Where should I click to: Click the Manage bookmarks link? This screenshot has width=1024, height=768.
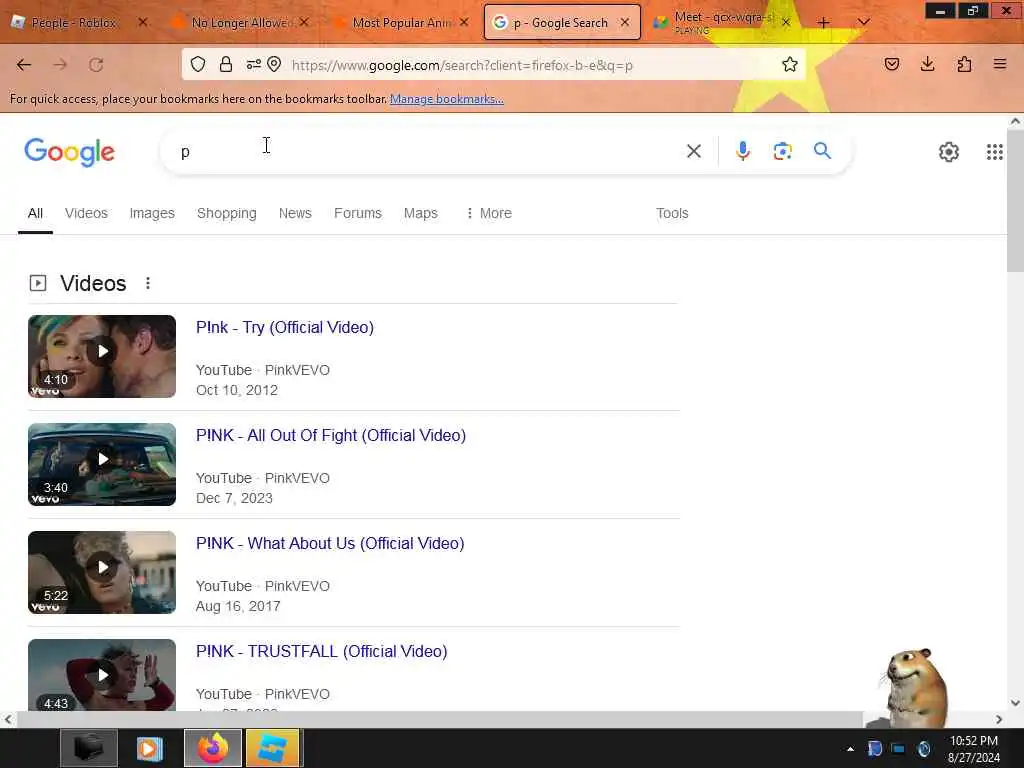click(x=447, y=99)
